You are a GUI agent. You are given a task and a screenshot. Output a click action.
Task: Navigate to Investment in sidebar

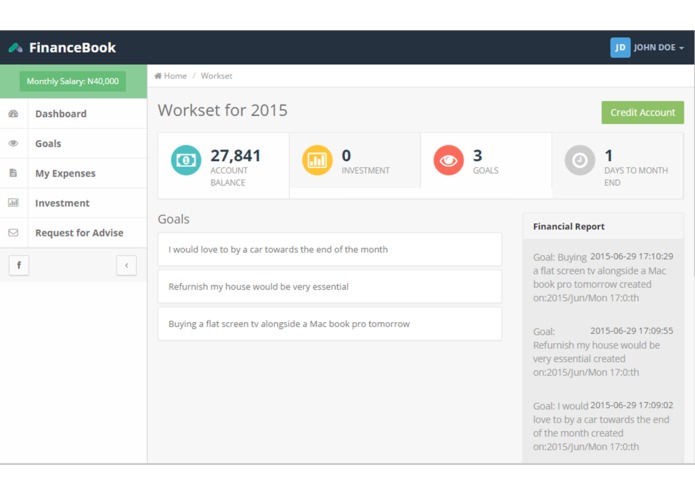[x=74, y=203]
